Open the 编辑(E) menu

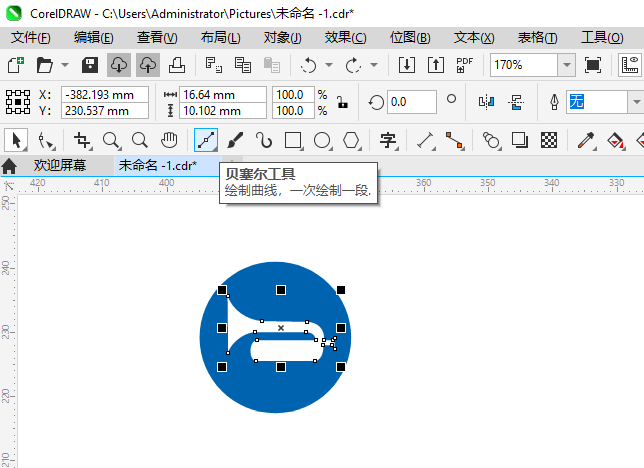pyautogui.click(x=94, y=38)
